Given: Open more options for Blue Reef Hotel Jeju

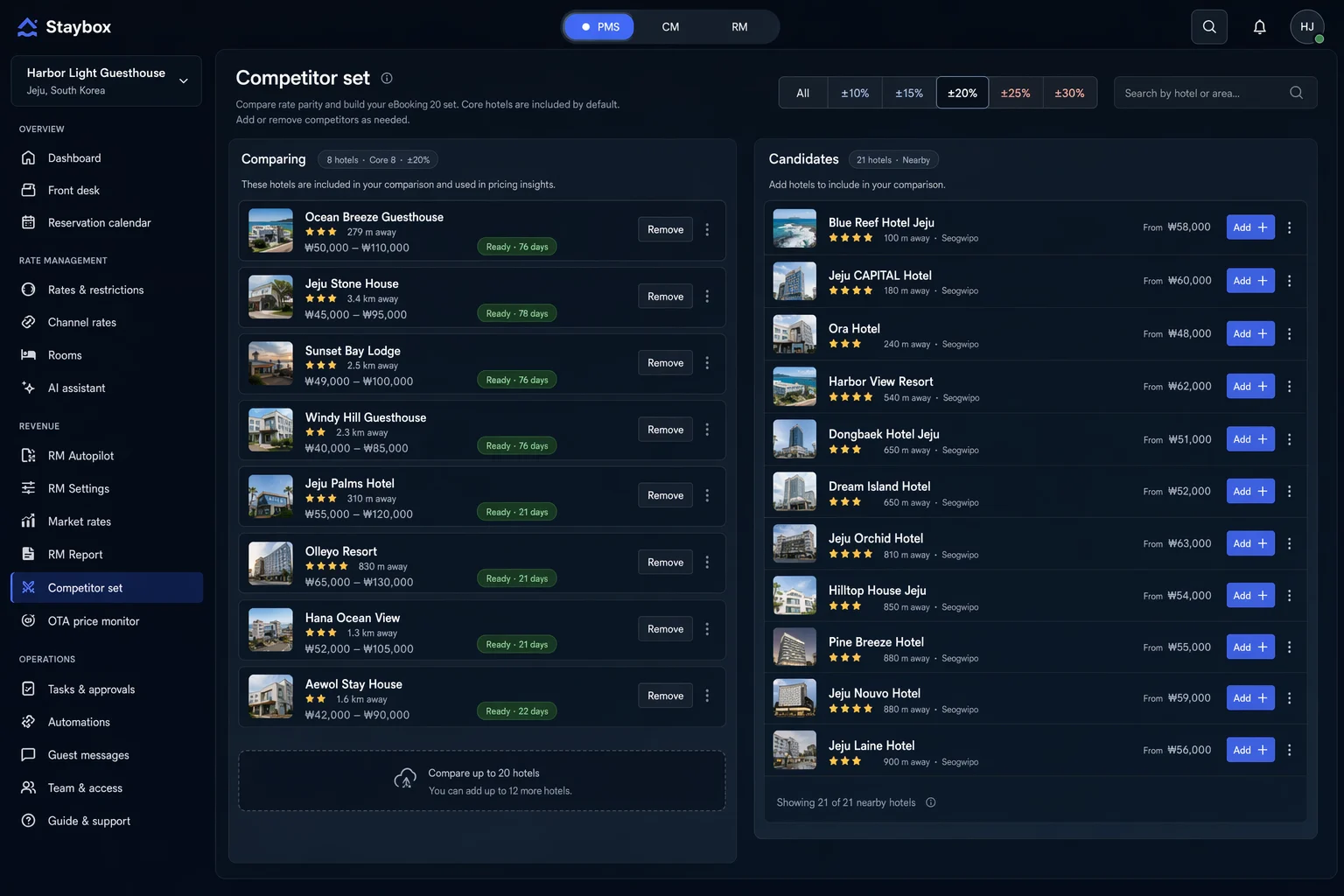Looking at the screenshot, I should click(1289, 227).
